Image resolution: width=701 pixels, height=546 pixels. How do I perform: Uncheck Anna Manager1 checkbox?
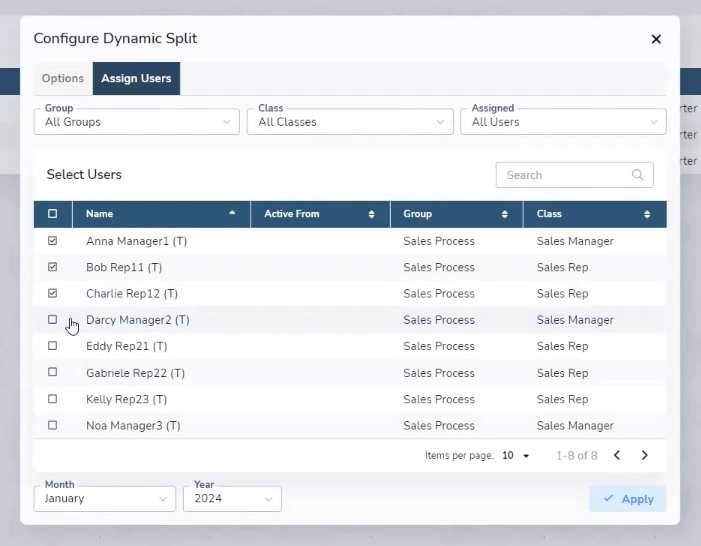(x=52, y=241)
